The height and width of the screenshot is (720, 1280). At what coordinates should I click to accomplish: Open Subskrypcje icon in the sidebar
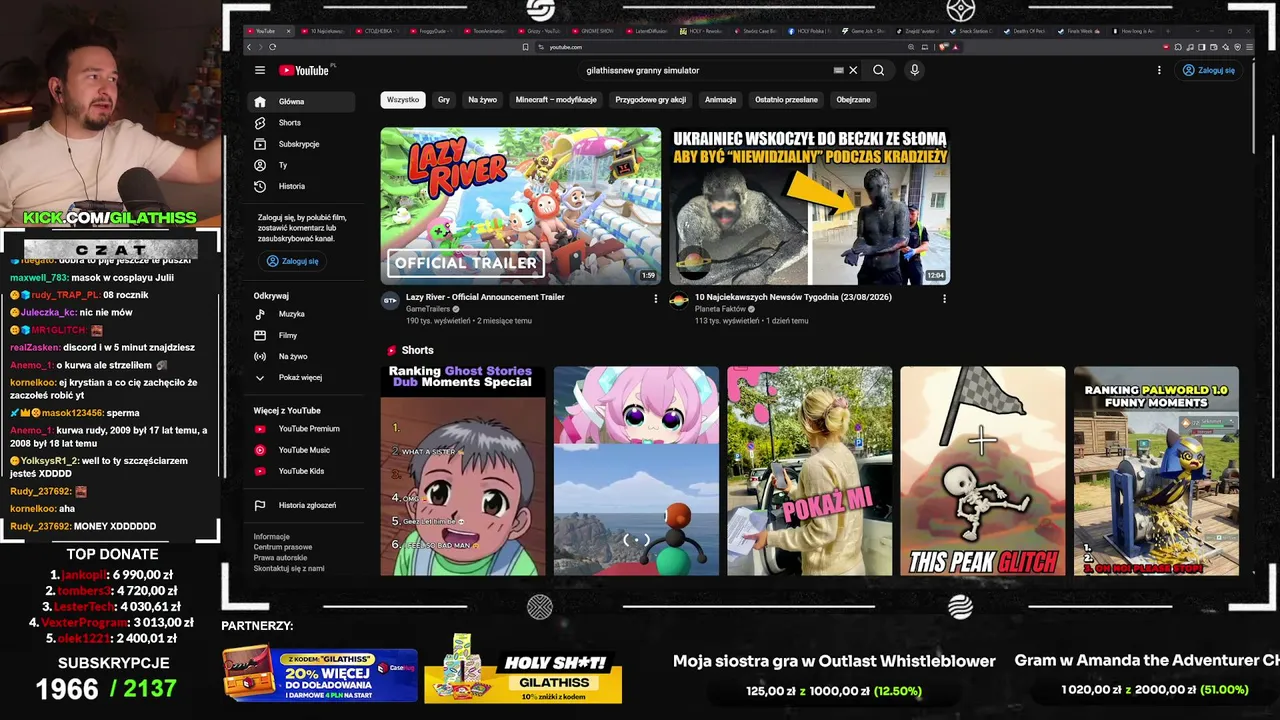coord(260,144)
